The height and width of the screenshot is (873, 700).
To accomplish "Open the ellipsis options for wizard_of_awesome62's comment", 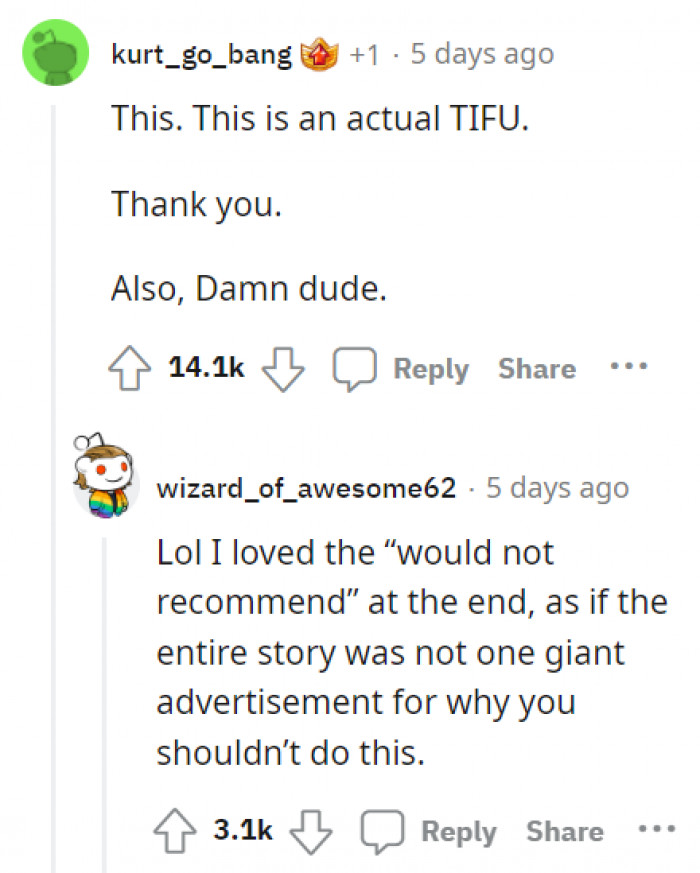I will pos(656,828).
